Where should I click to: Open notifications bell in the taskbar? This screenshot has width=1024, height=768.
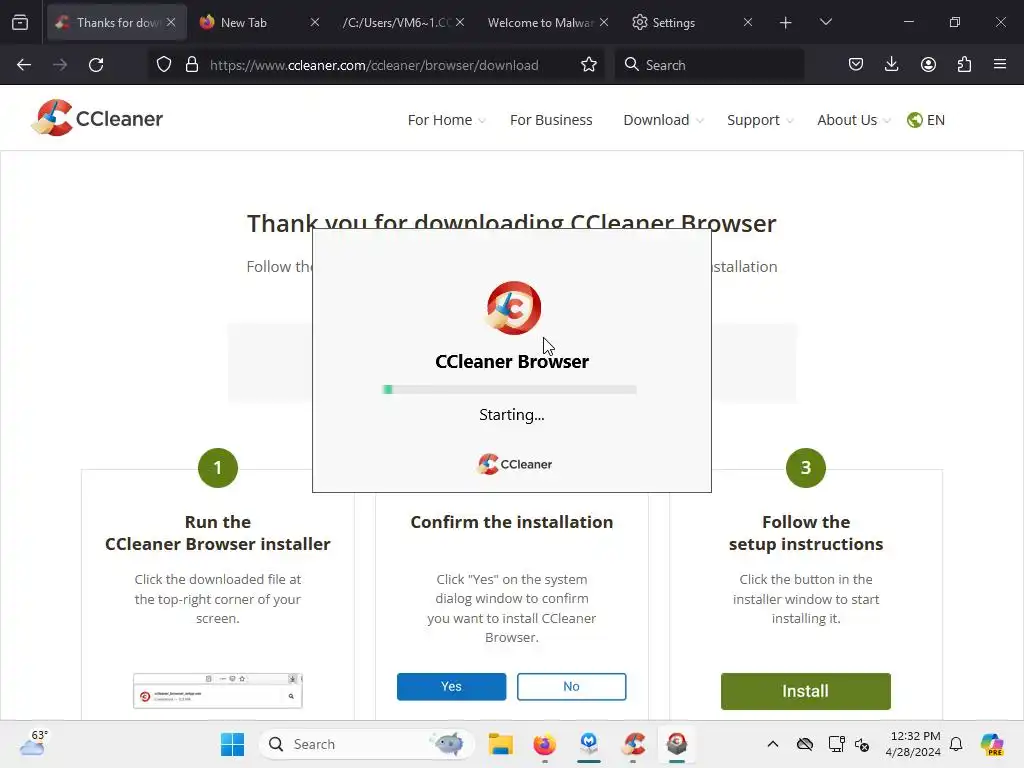point(956,744)
